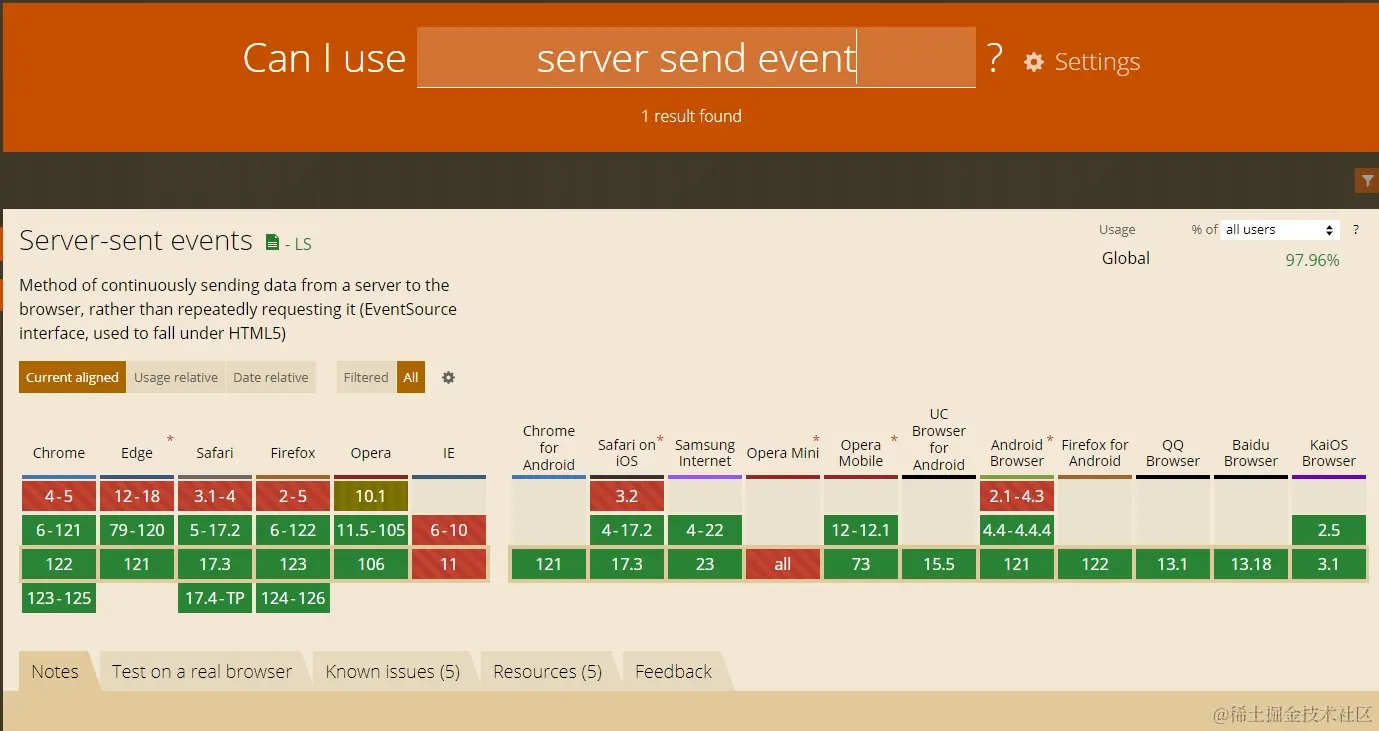This screenshot has width=1379, height=731.
Task: Click IE 11 cell
Action: [x=449, y=564]
